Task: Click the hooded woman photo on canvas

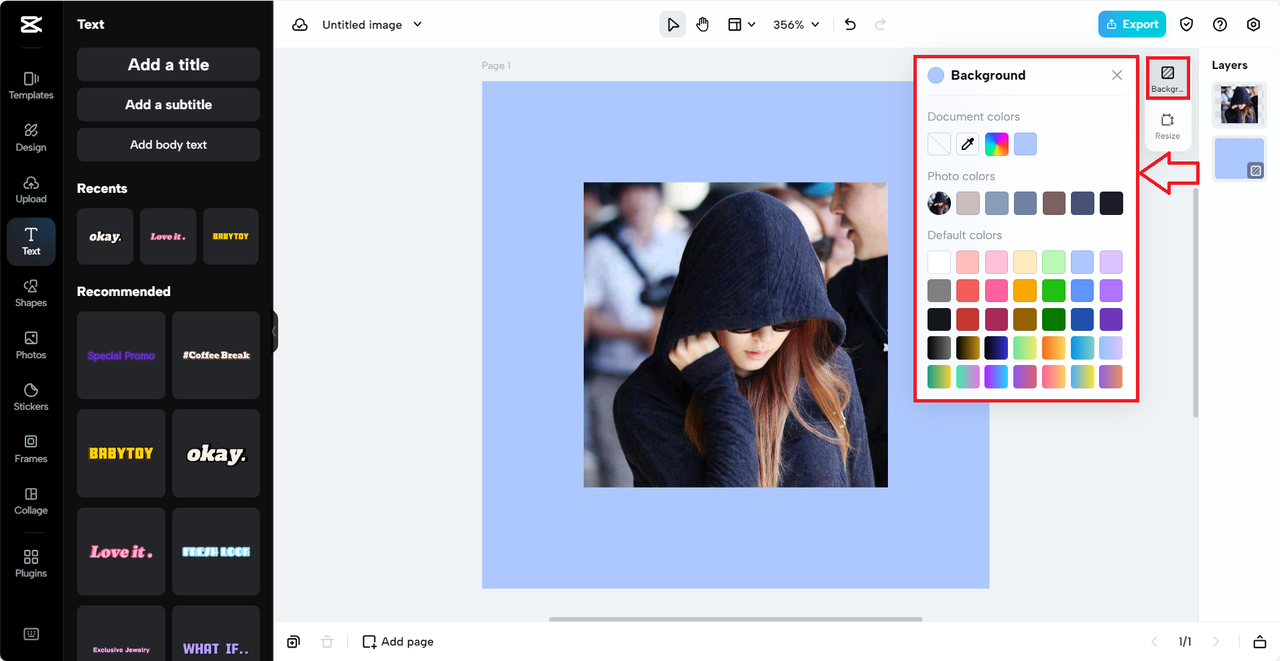Action: [735, 334]
